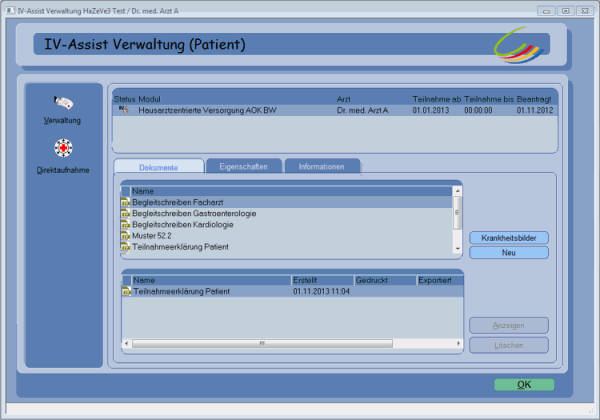The height and width of the screenshot is (420, 600).
Task: Click document icon beside Begleitschreiben Kardiologie
Action: [126, 225]
